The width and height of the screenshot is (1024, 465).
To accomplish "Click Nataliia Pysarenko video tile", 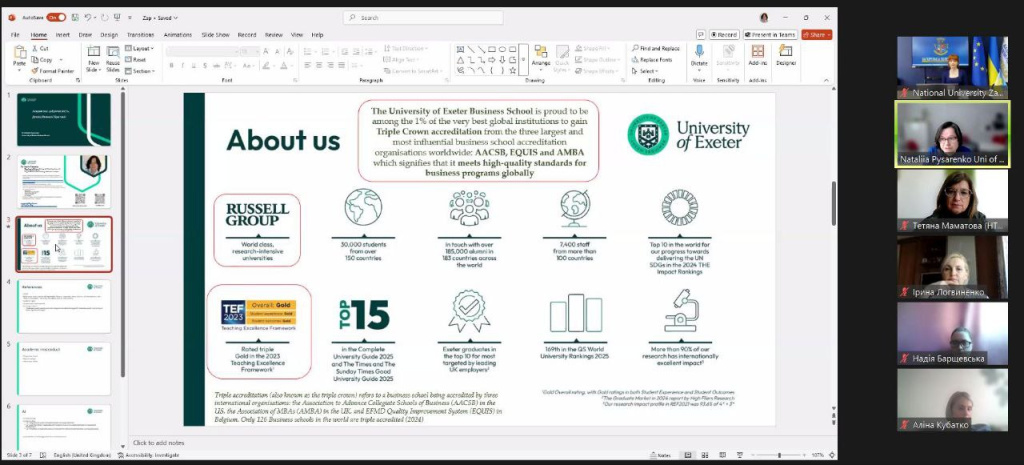I will [x=952, y=134].
